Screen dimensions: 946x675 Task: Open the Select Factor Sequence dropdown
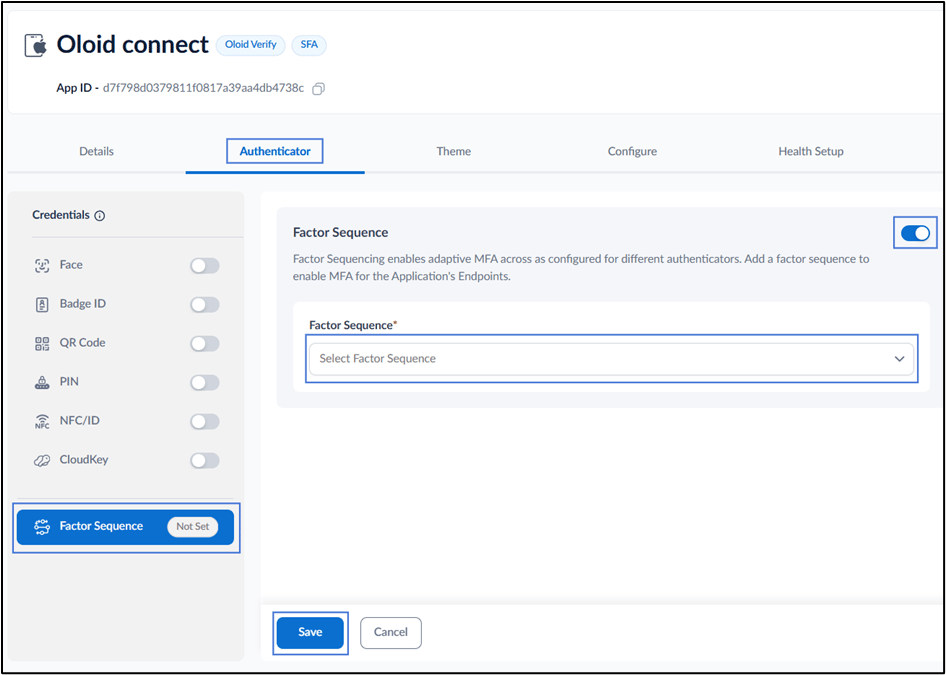tap(611, 359)
